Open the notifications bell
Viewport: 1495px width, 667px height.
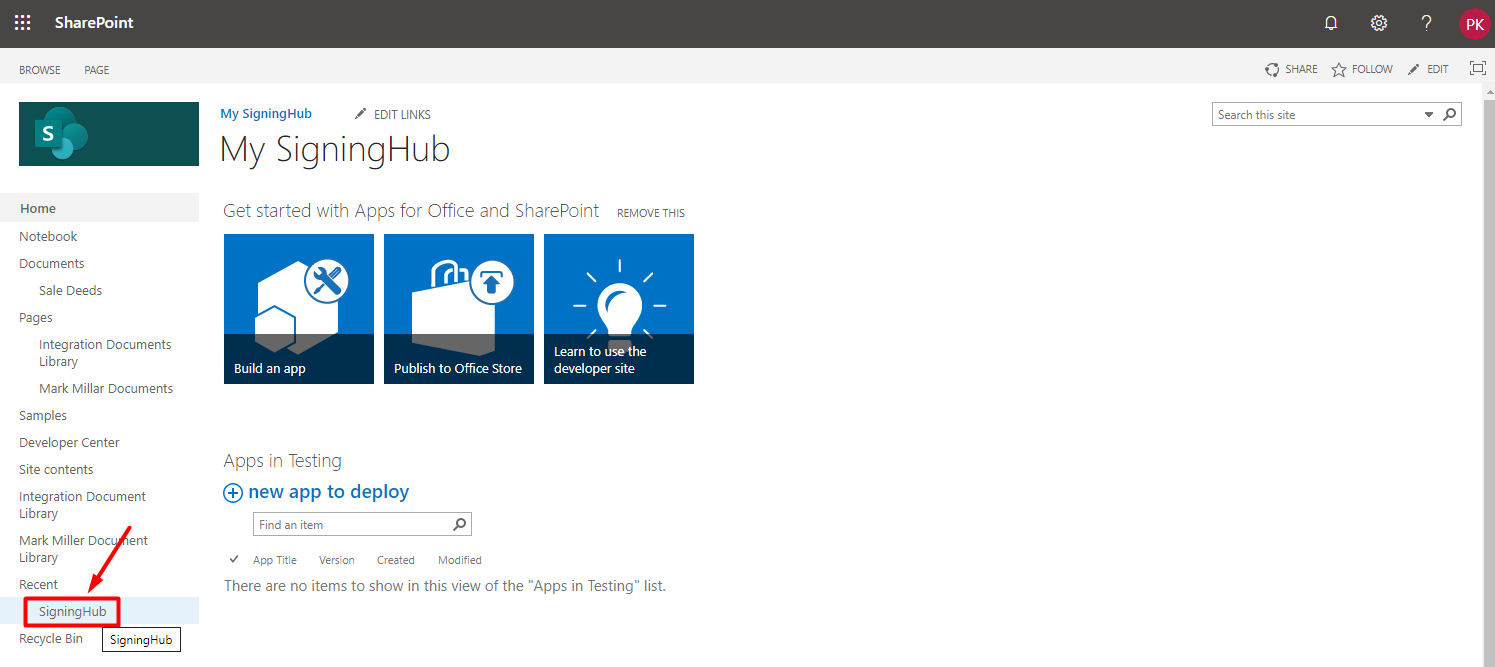pyautogui.click(x=1330, y=23)
